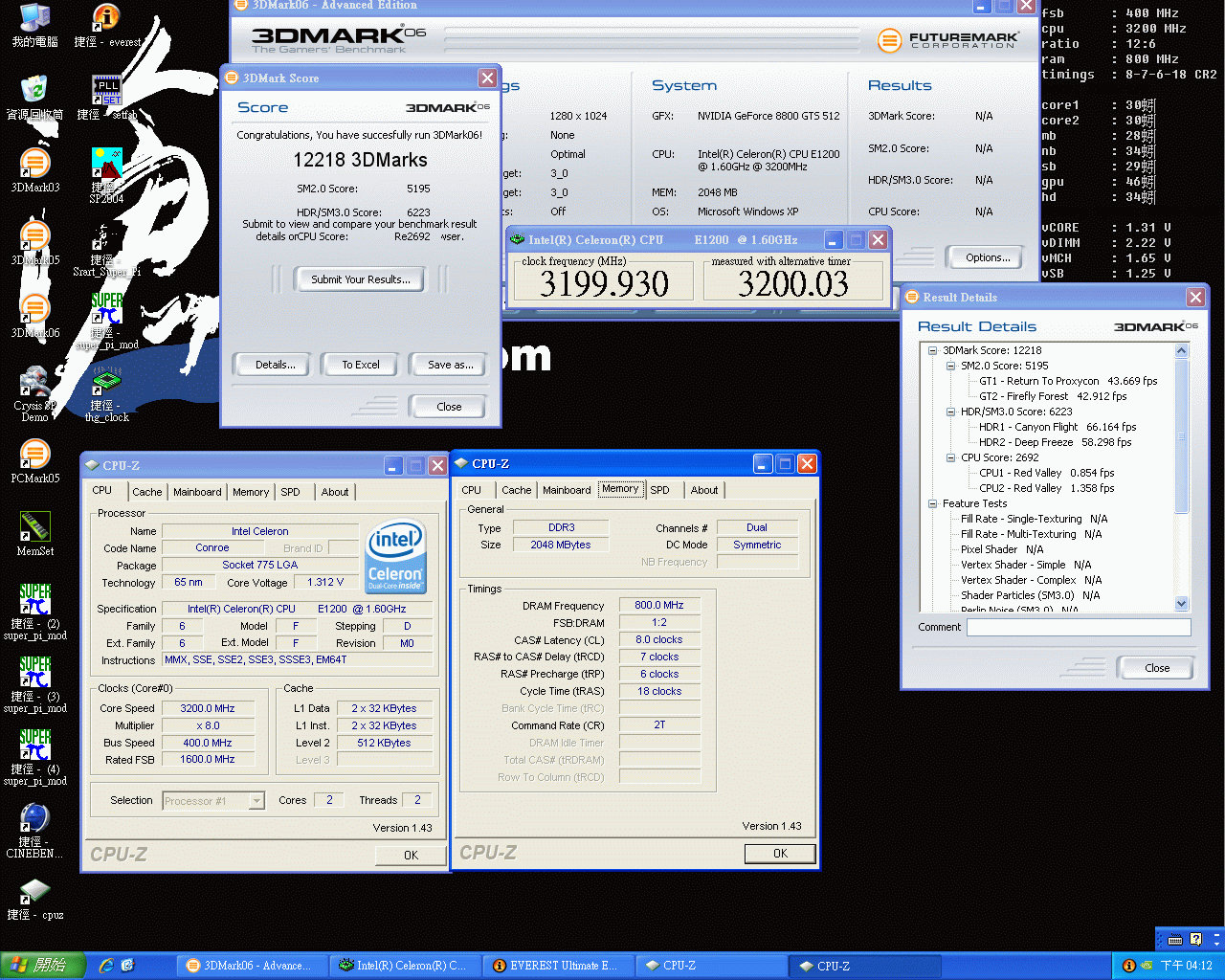1225x980 pixels.
Task: Select HDR2 - Deep Freeze result row
Action: pos(1055,442)
